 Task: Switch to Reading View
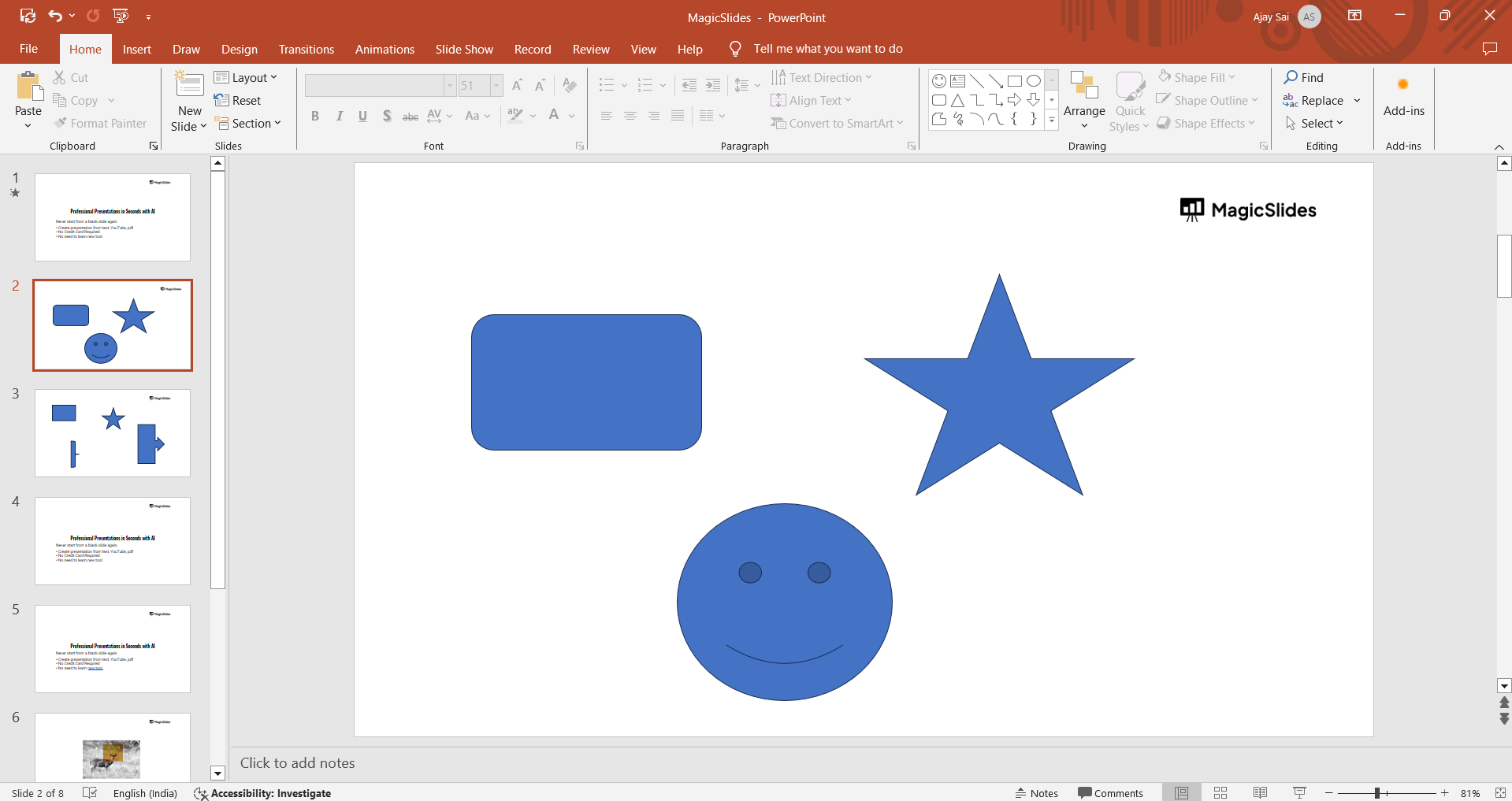tap(1260, 793)
